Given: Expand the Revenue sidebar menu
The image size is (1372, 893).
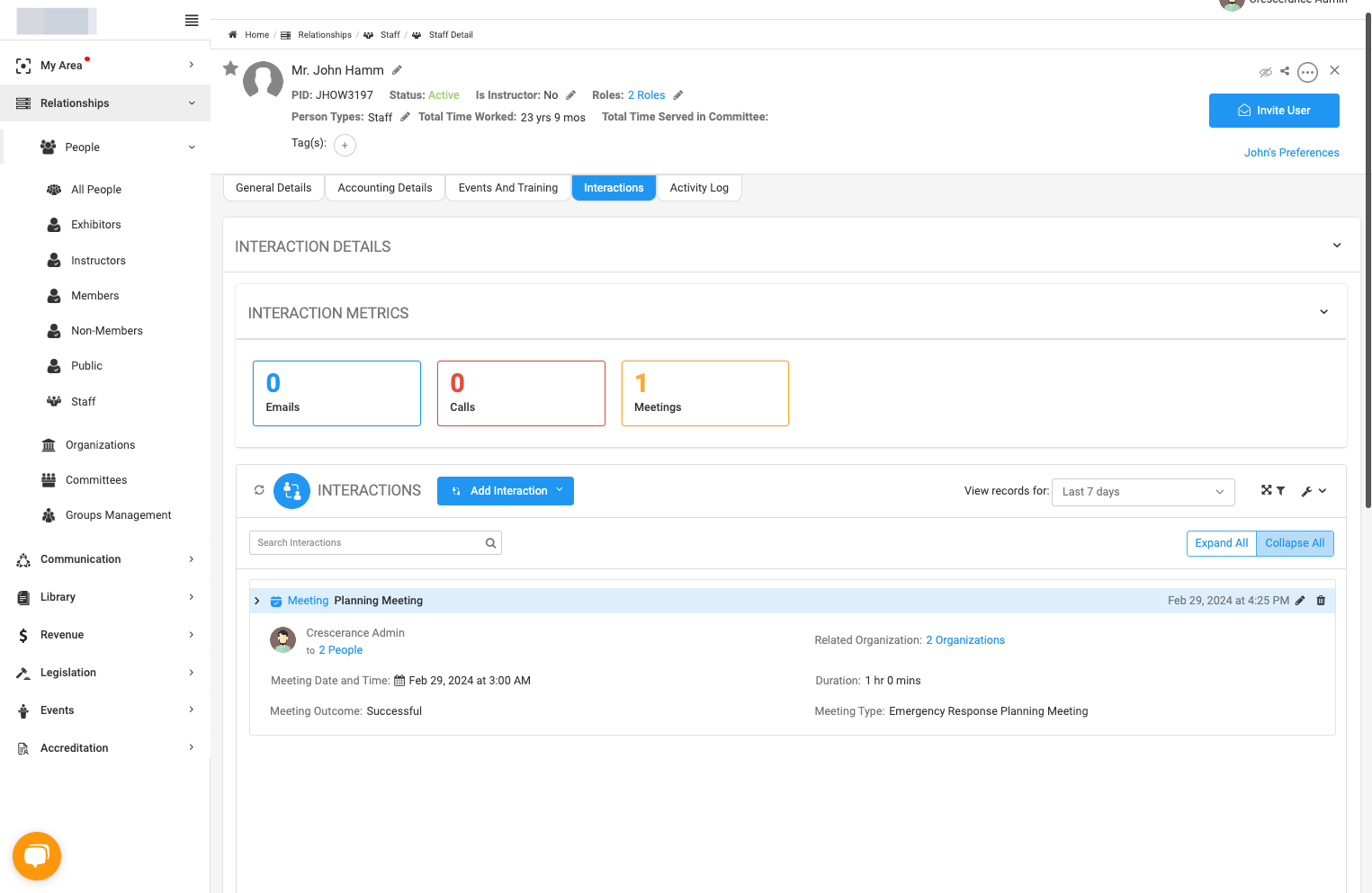Looking at the screenshot, I should click(x=105, y=635).
